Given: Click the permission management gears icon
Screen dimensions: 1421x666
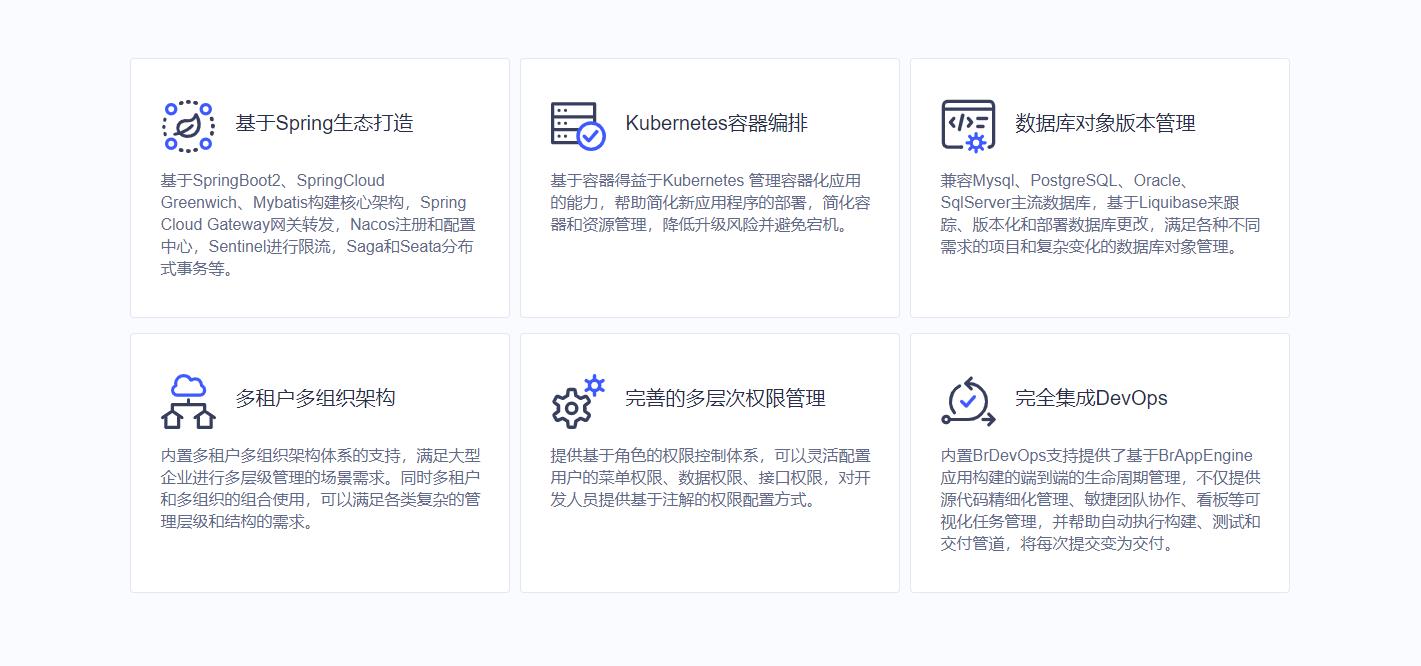Looking at the screenshot, I should 578,401.
